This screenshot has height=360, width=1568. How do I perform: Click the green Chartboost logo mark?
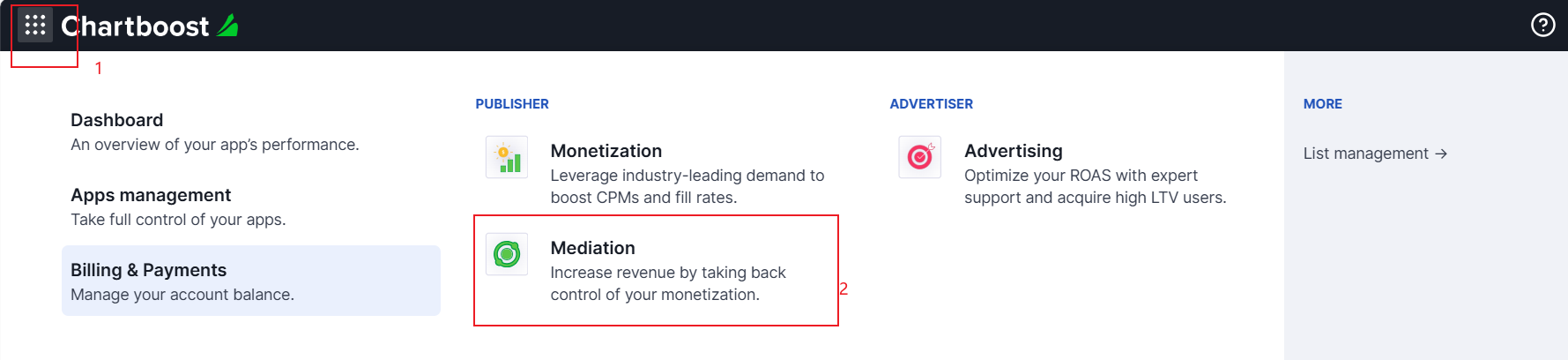click(228, 26)
